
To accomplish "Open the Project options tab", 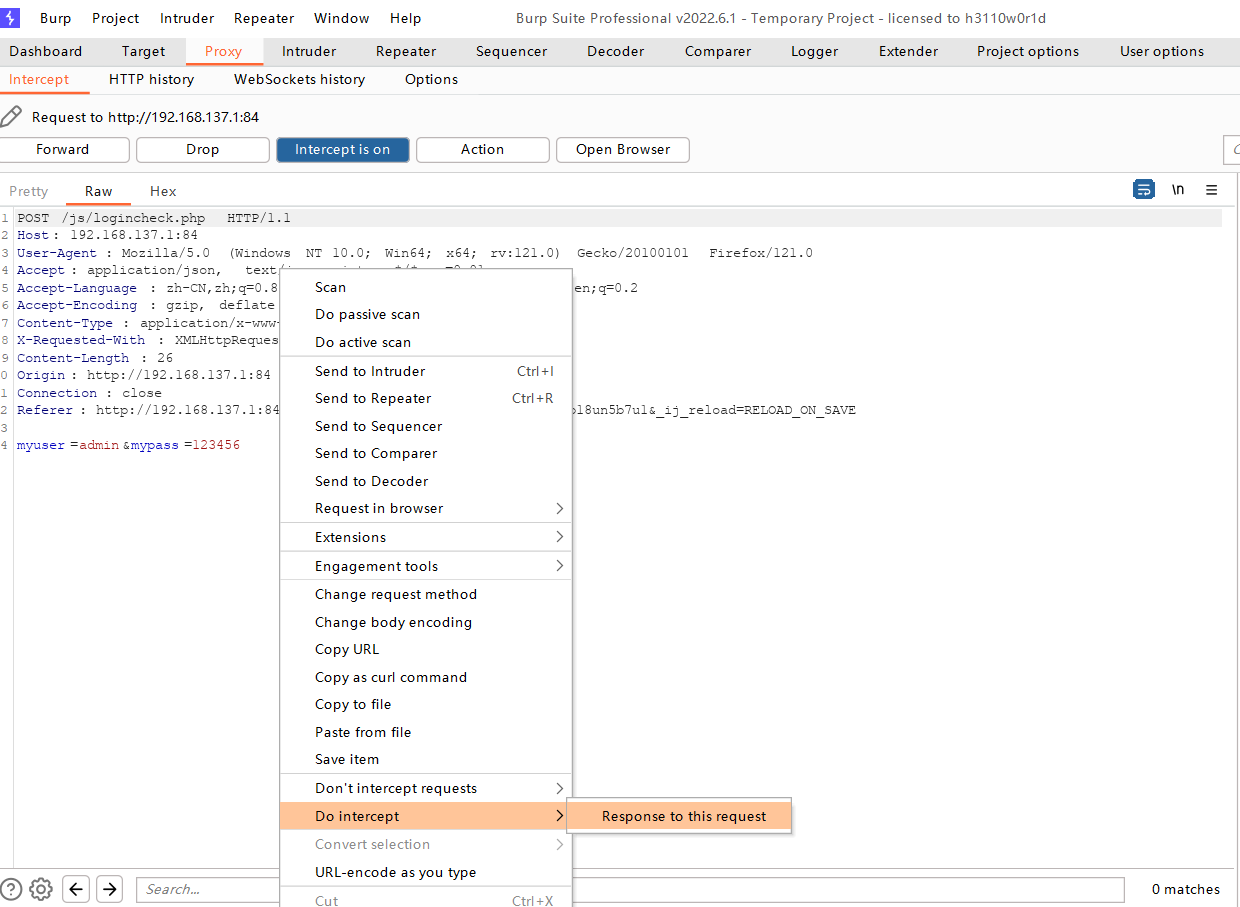I will (1028, 51).
